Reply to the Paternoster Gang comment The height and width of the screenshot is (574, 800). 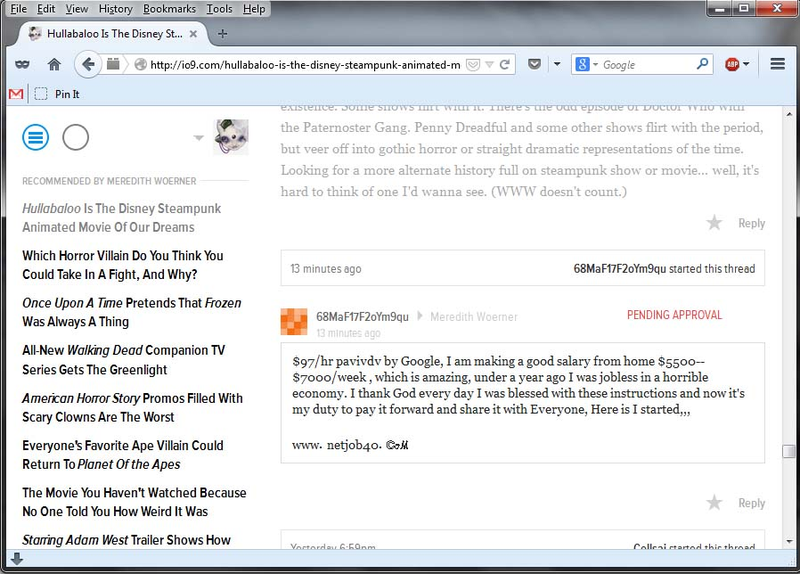click(752, 223)
